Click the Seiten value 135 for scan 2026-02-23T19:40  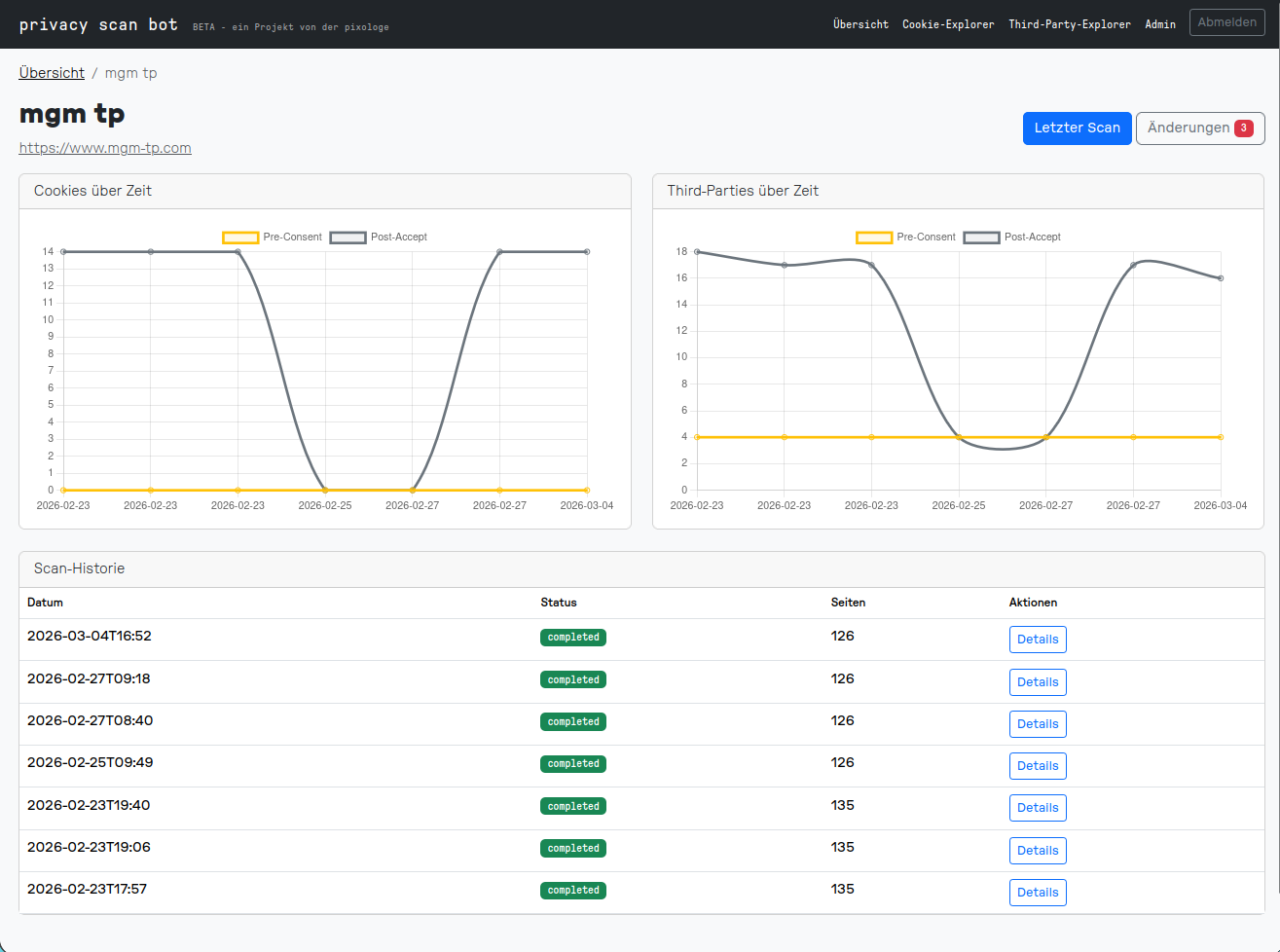(843, 806)
